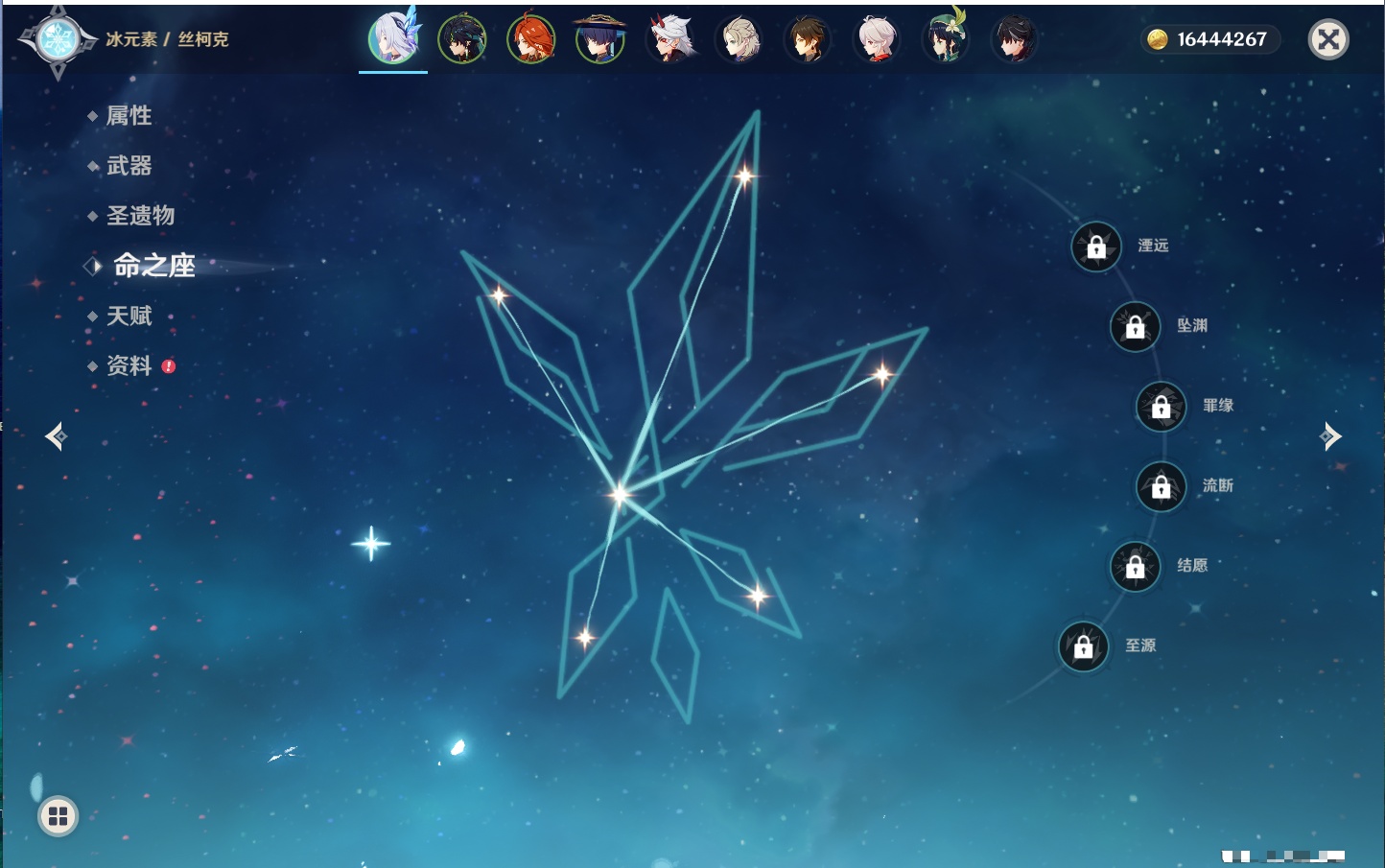Go to the next character with right arrow
The height and width of the screenshot is (868, 1385).
[x=1330, y=436]
